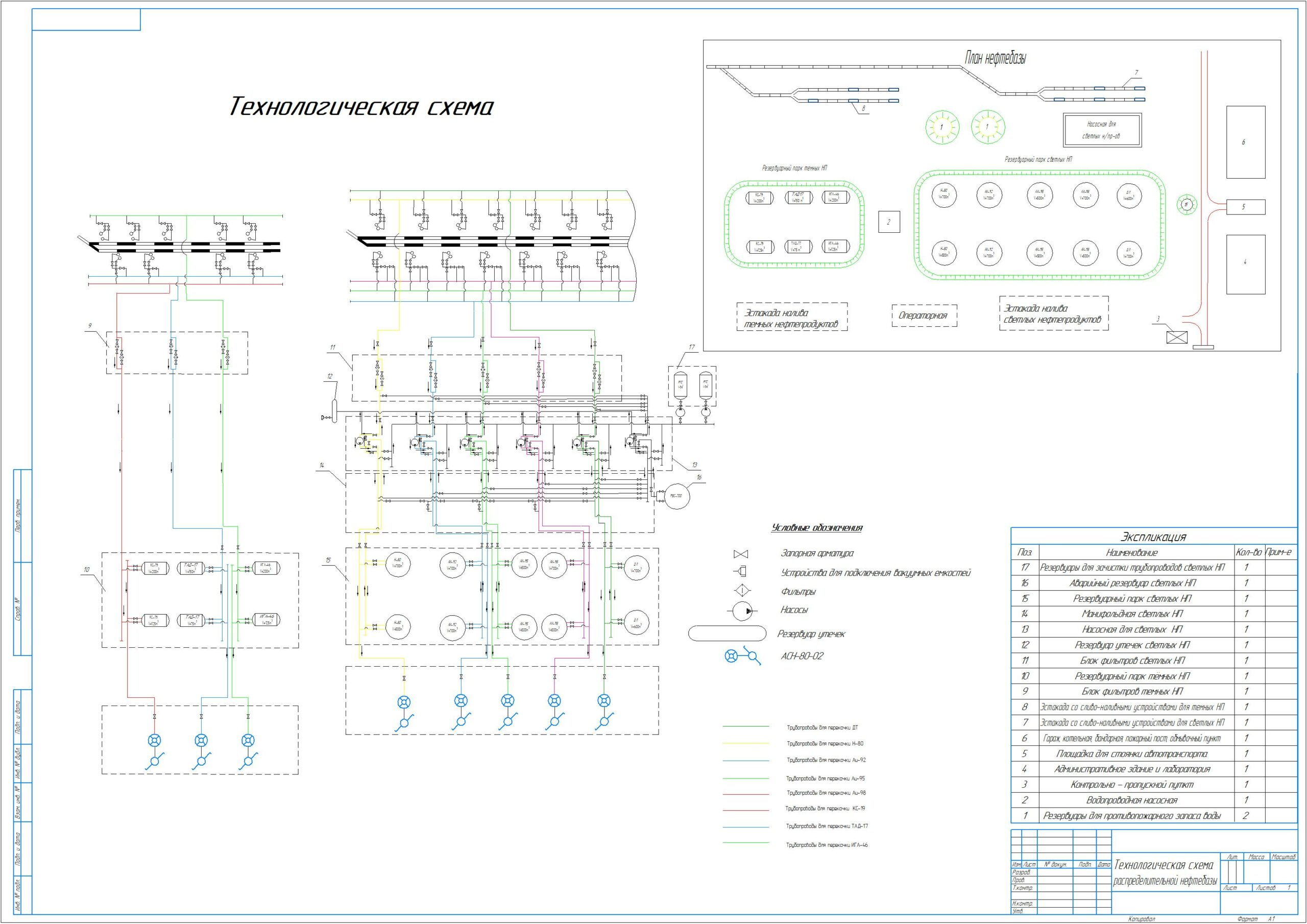
Task: Select the small ringed tank beside the road
Action: coord(1187,204)
